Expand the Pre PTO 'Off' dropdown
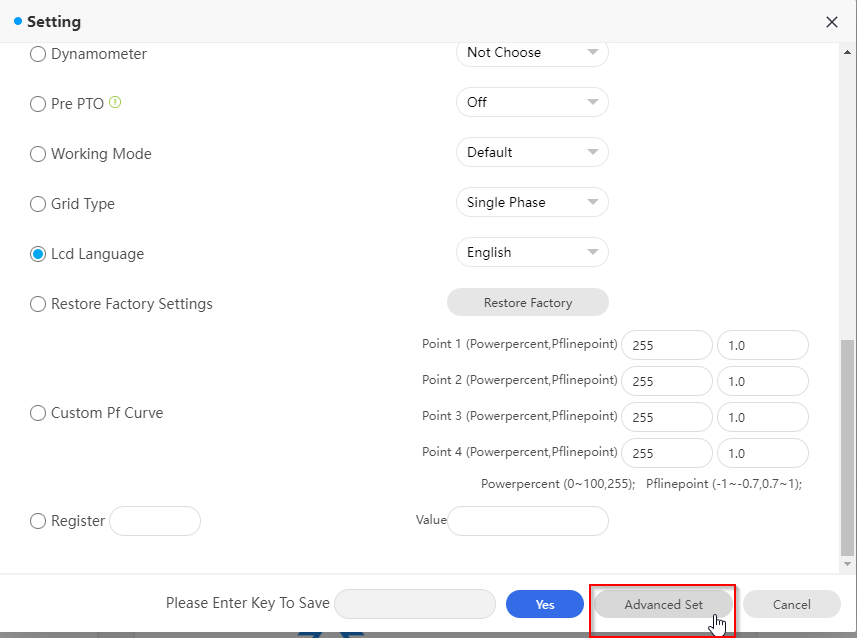 click(x=531, y=102)
